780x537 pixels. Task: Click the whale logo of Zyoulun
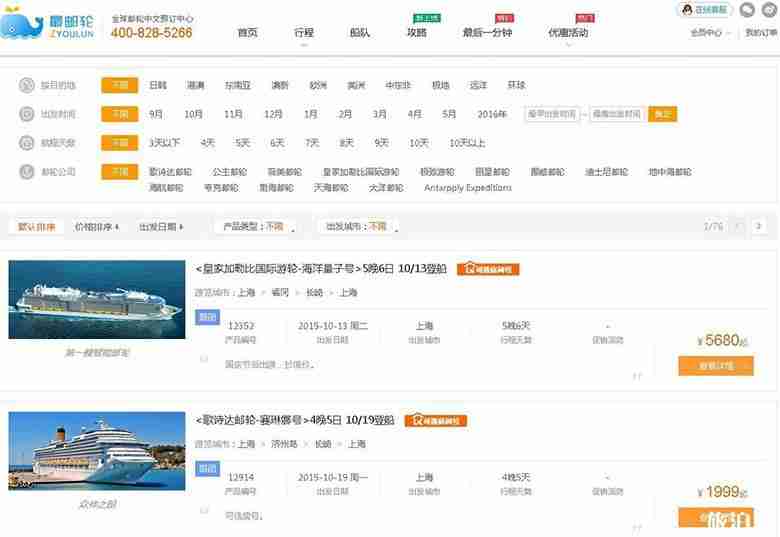[x=21, y=25]
